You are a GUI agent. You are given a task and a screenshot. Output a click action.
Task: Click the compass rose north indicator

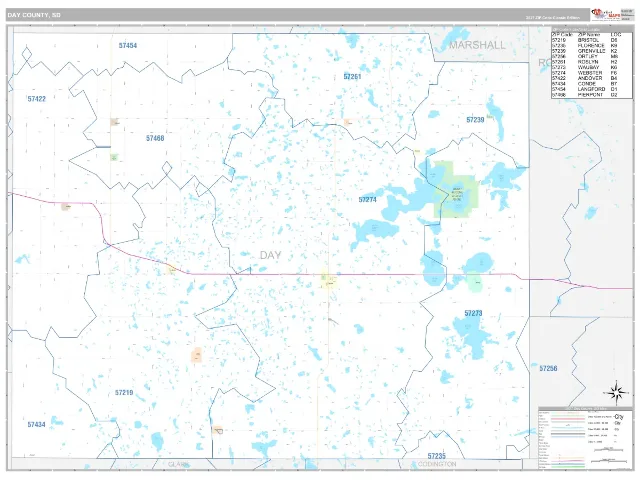click(x=617, y=393)
